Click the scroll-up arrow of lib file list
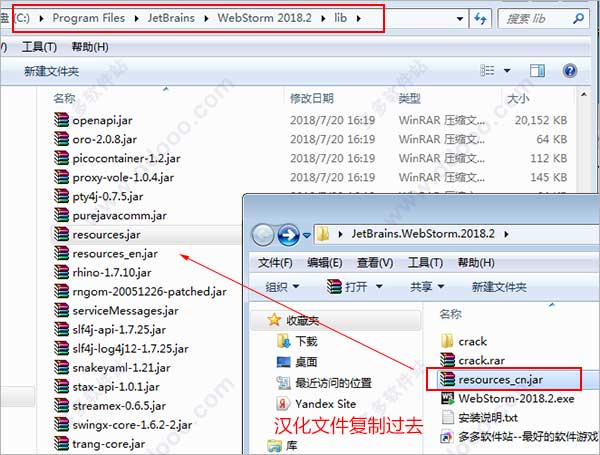Image resolution: width=600 pixels, height=455 pixels. click(x=584, y=94)
